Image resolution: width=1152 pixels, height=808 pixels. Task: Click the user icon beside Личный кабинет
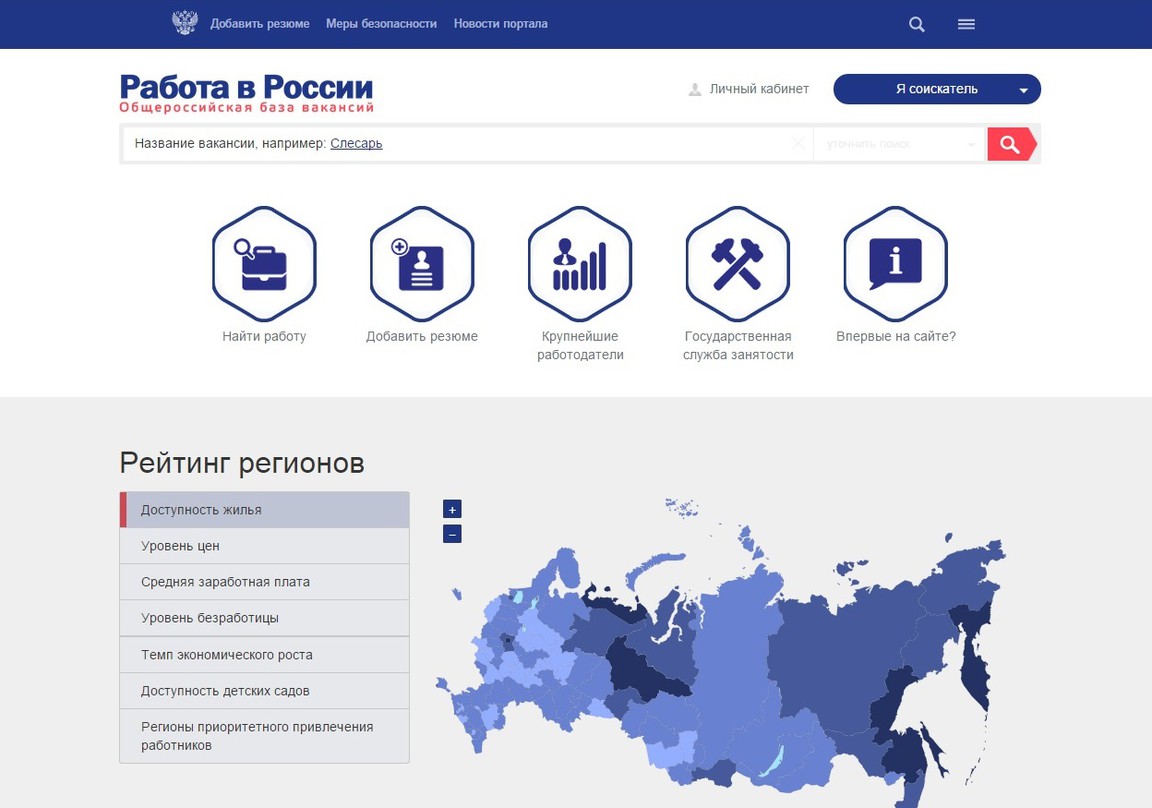tap(694, 90)
